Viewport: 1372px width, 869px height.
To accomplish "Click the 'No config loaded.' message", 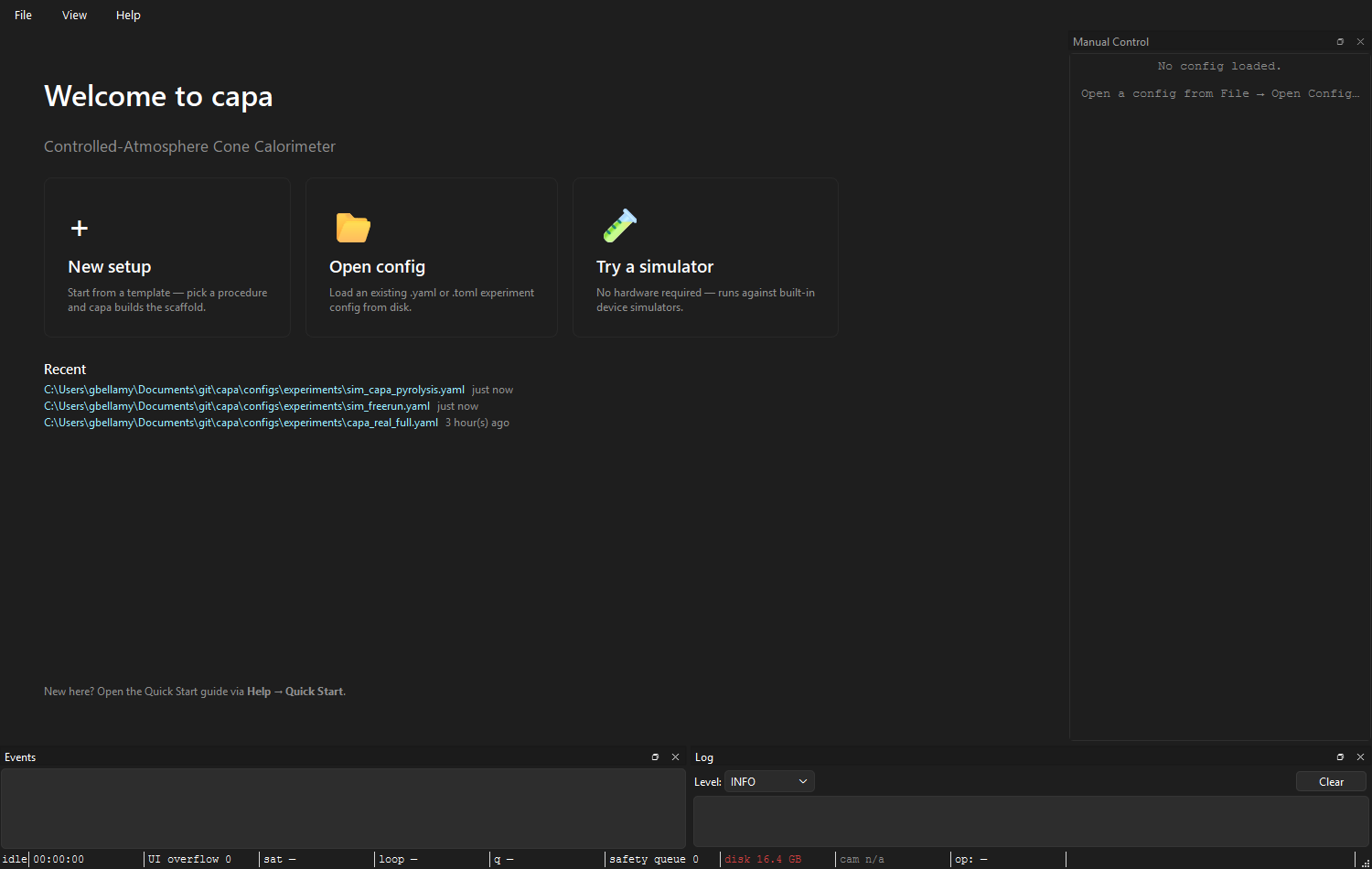I will [1219, 66].
